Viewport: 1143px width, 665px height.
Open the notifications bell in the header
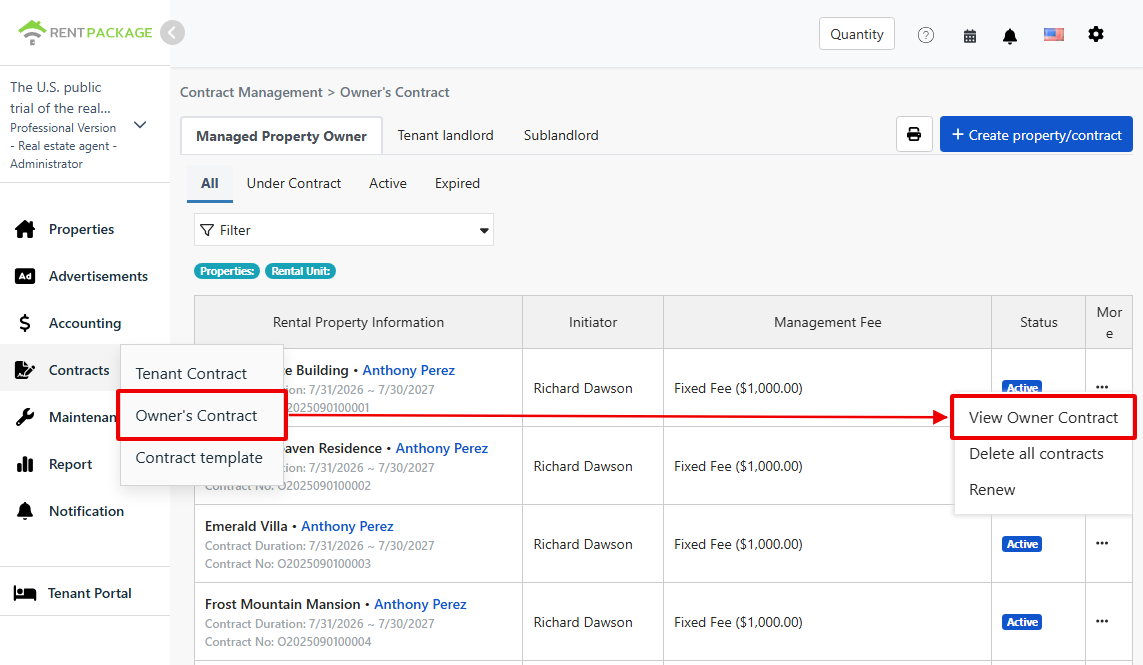1010,36
